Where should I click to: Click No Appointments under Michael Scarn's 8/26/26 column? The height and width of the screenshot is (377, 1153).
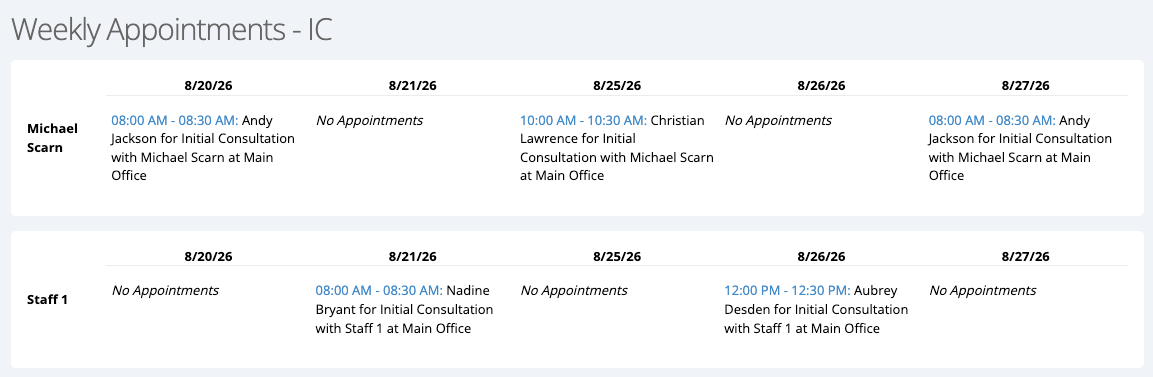[x=778, y=120]
